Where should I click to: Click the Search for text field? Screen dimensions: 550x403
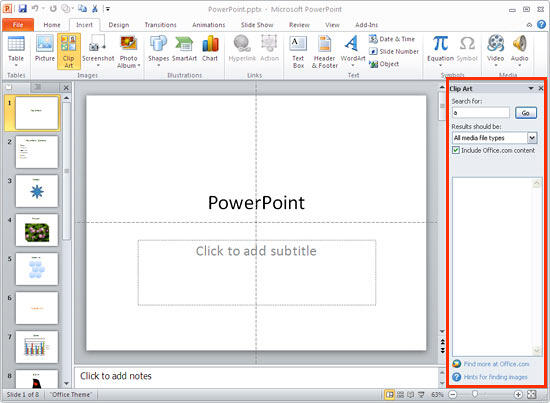click(481, 113)
